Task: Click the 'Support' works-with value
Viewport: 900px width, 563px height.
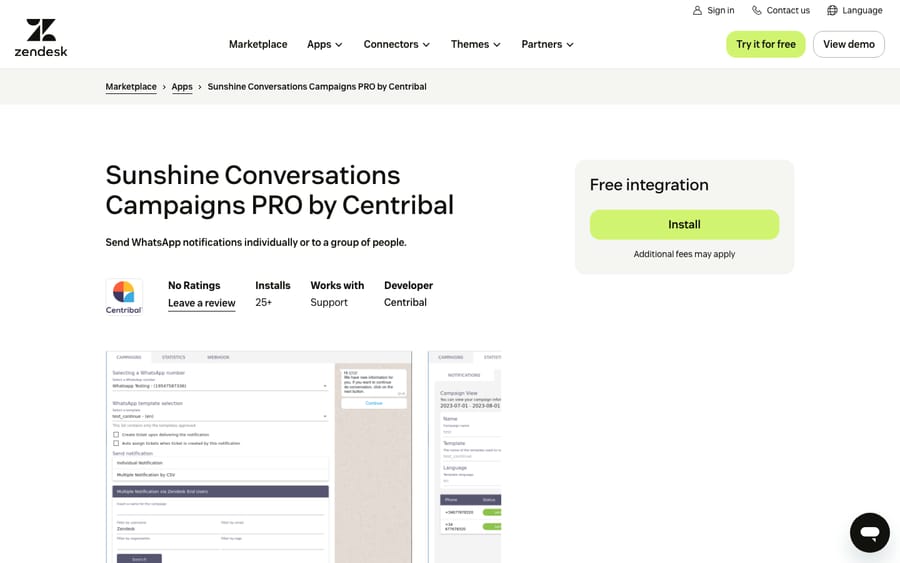Action: pyautogui.click(x=329, y=302)
